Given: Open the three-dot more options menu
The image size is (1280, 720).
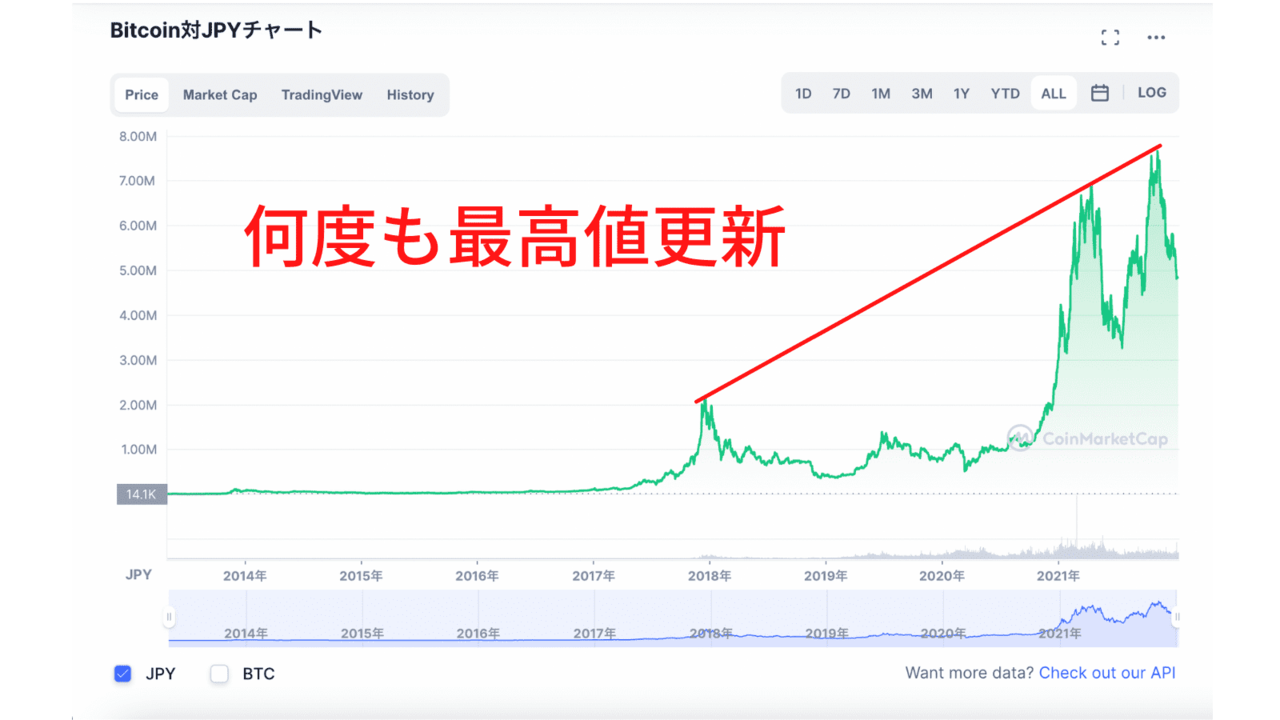Looking at the screenshot, I should 1156,38.
